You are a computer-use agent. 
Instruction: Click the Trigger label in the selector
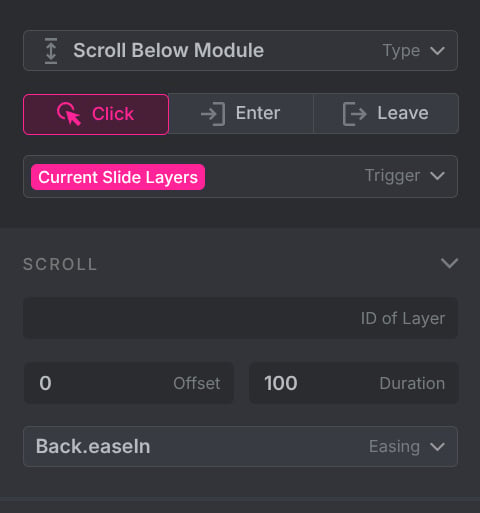392,176
